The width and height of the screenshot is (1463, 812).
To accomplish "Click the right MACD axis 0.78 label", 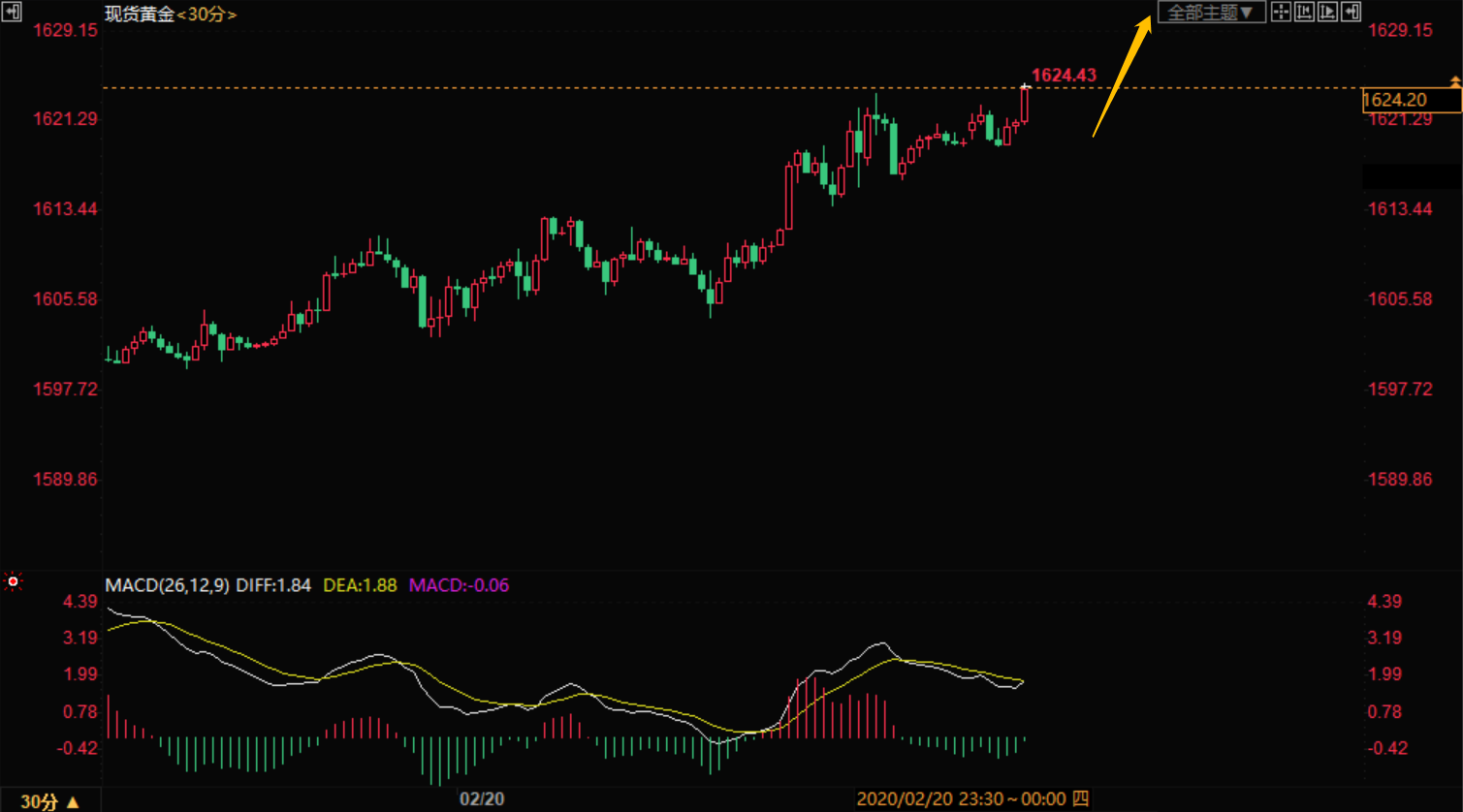I will (x=1384, y=711).
